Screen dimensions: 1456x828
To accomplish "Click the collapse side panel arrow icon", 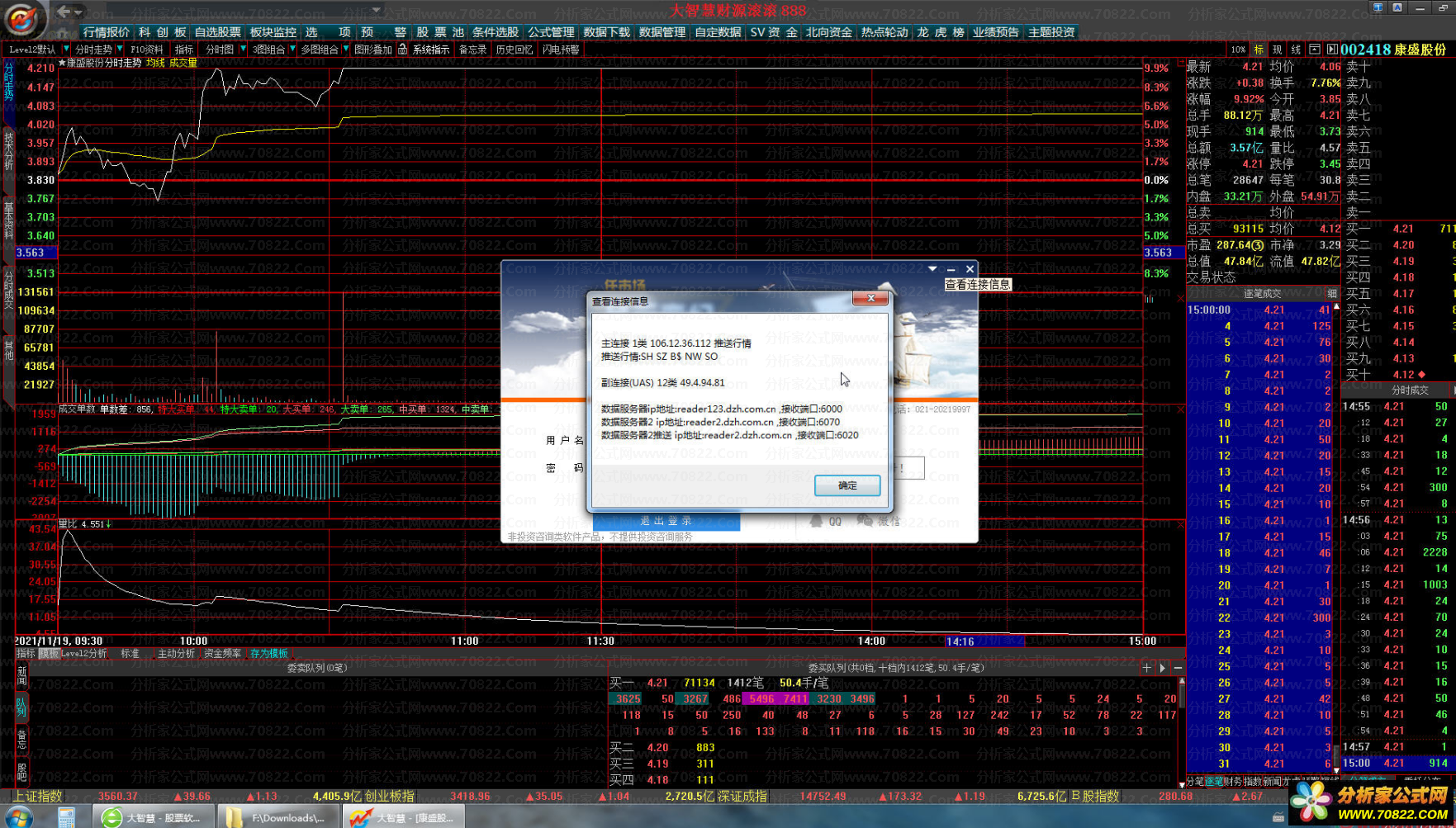I will [1332, 50].
